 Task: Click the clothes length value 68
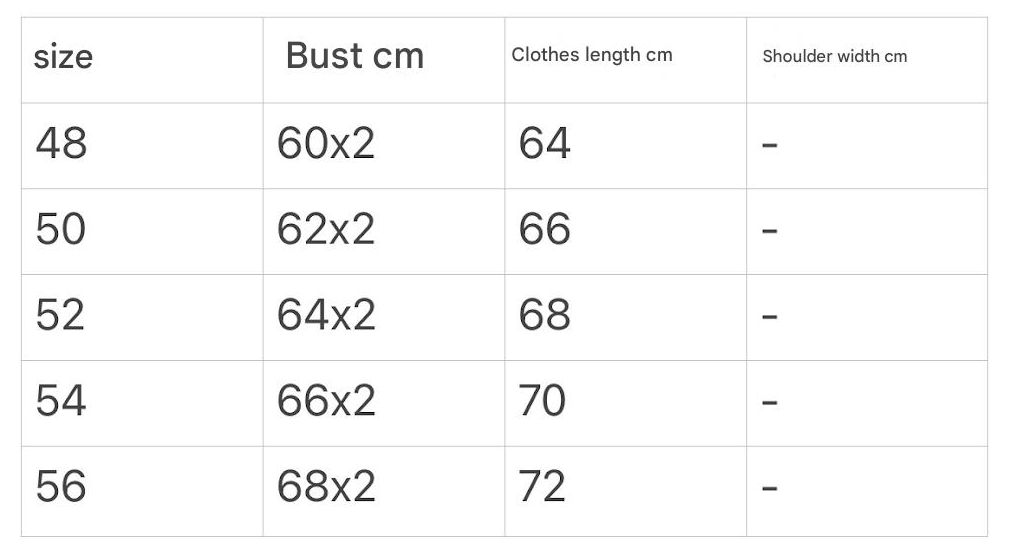coord(544,316)
